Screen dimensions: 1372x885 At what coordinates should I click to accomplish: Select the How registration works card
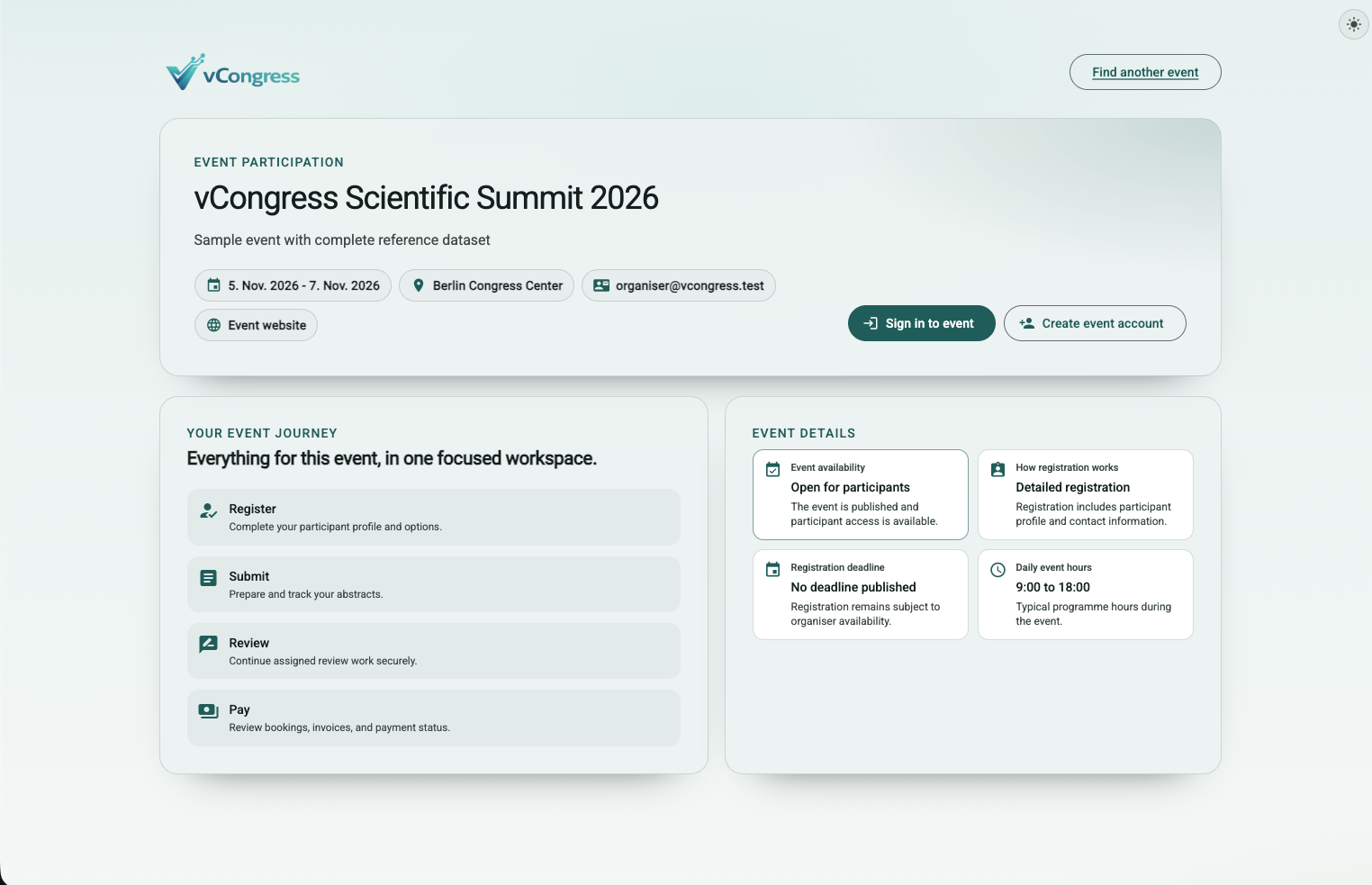[1086, 494]
